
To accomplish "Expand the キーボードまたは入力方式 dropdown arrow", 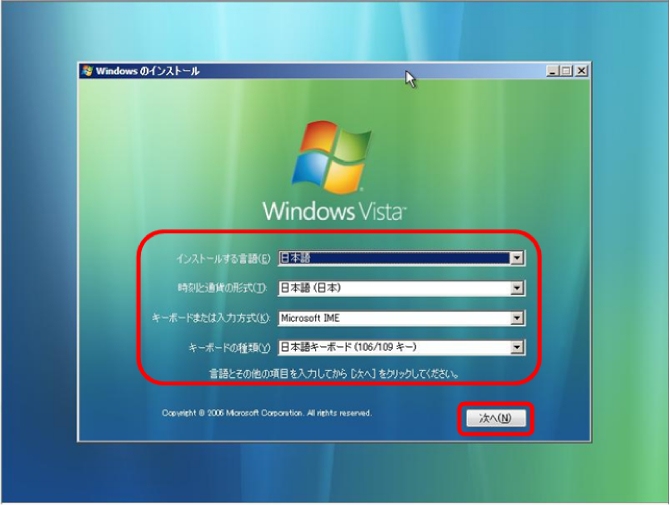I will click(517, 318).
